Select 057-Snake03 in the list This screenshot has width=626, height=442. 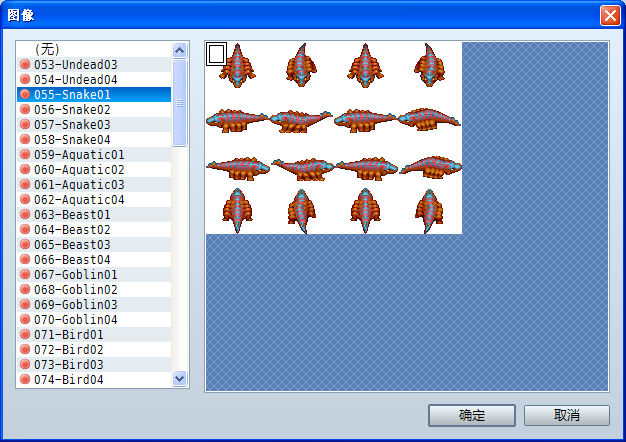[x=94, y=125]
